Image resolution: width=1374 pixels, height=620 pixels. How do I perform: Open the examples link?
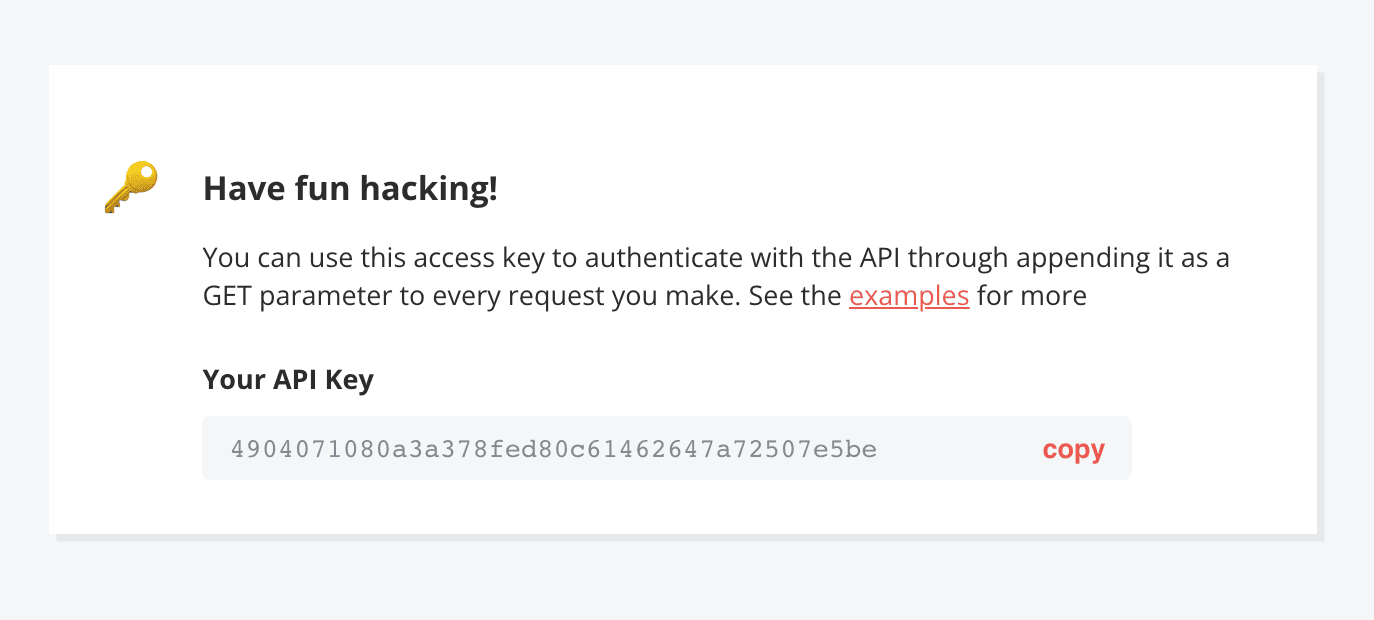[x=909, y=296]
